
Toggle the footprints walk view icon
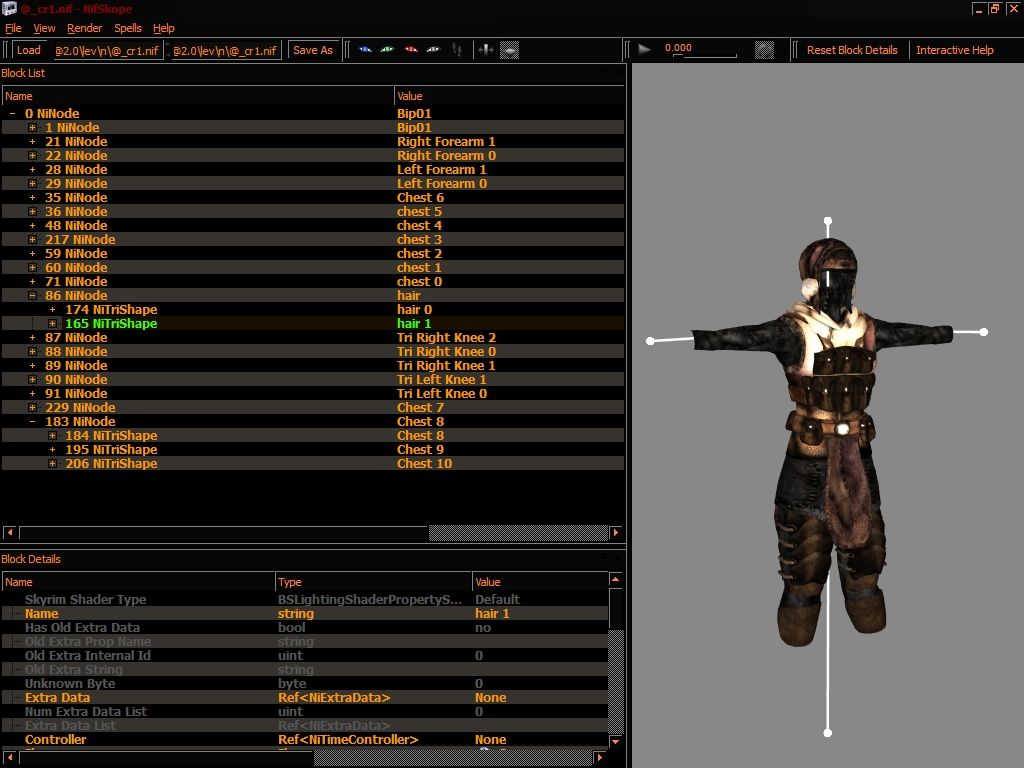457,50
